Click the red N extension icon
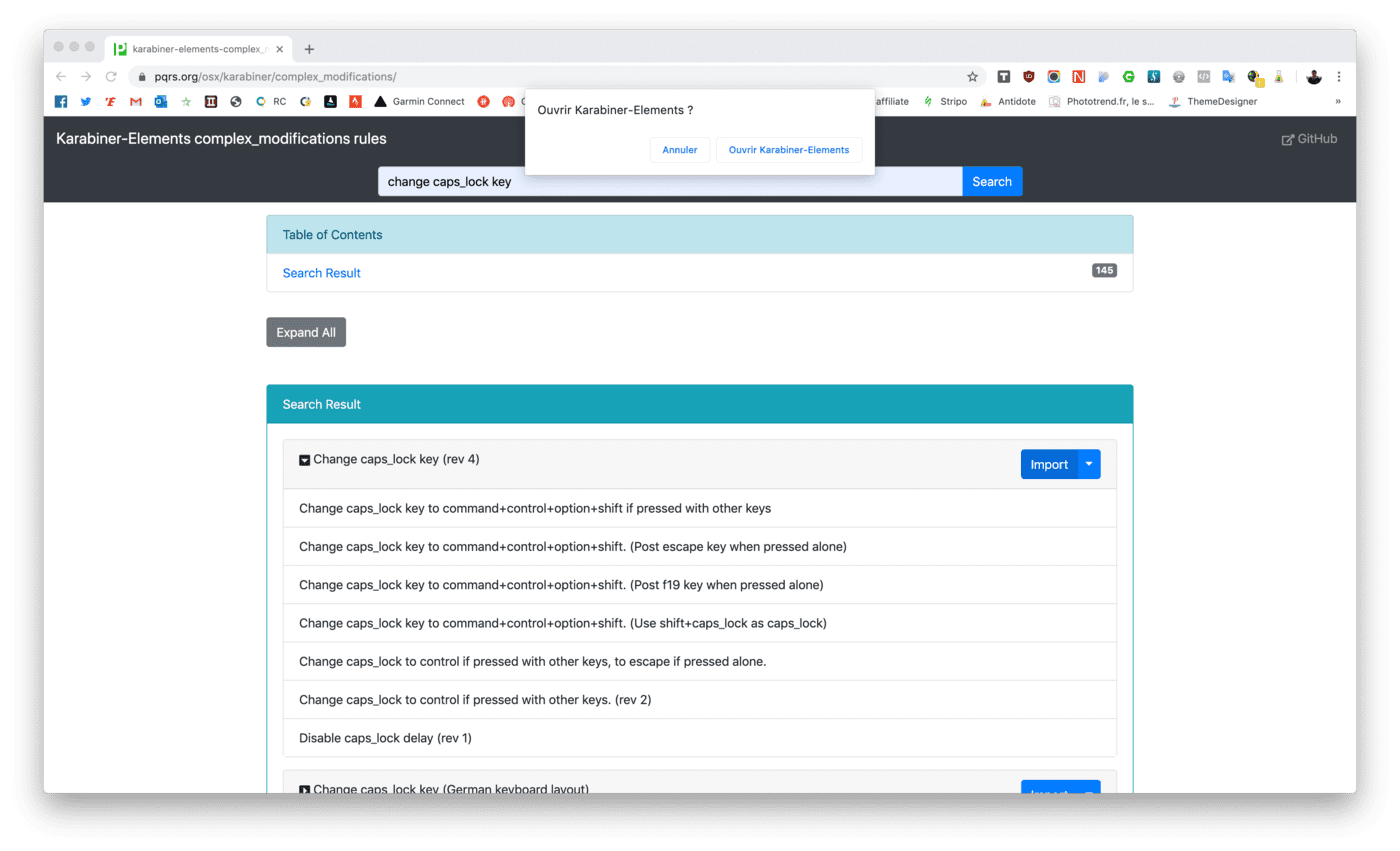 tap(1079, 76)
